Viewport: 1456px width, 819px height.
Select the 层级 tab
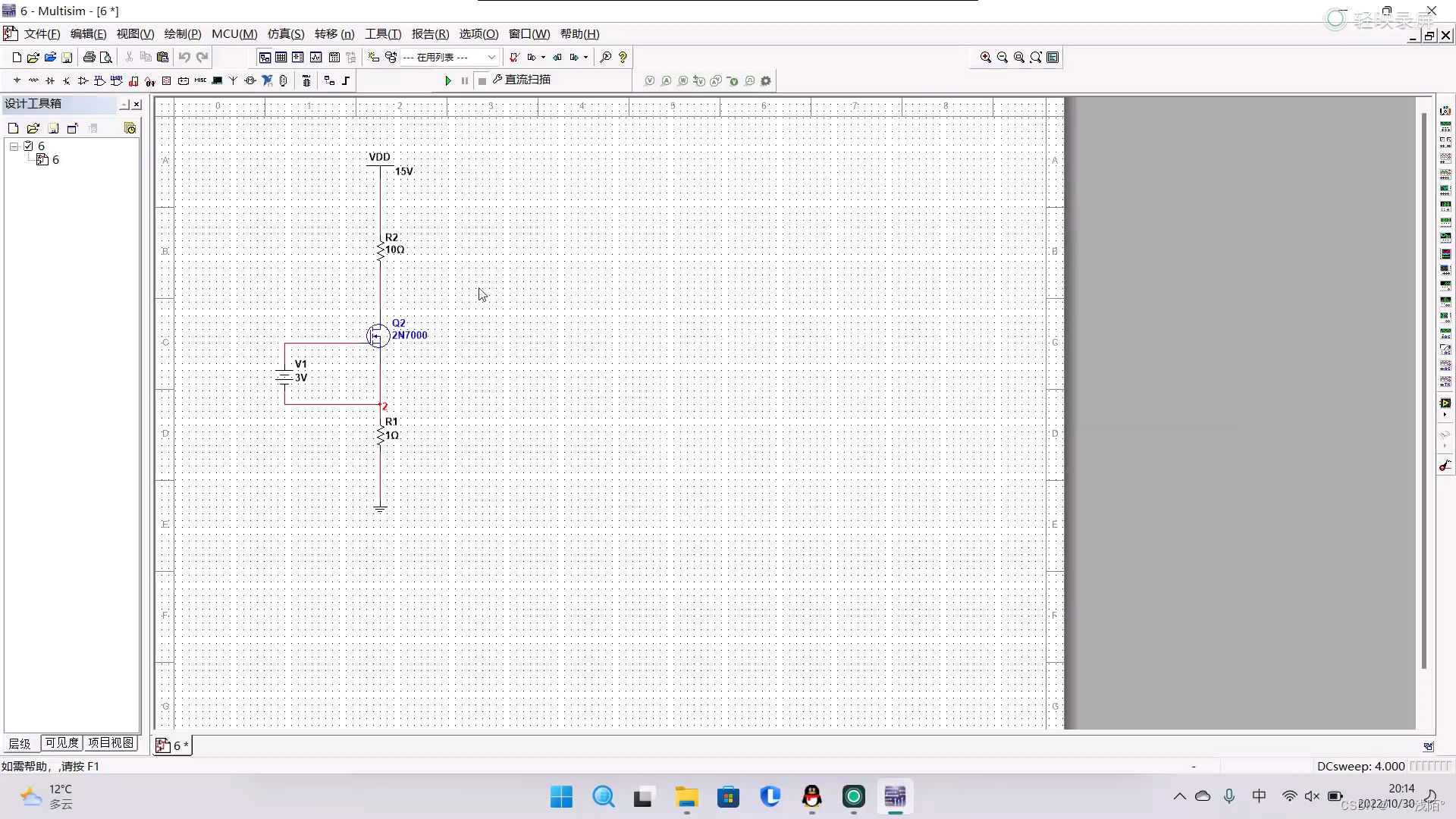(20, 743)
